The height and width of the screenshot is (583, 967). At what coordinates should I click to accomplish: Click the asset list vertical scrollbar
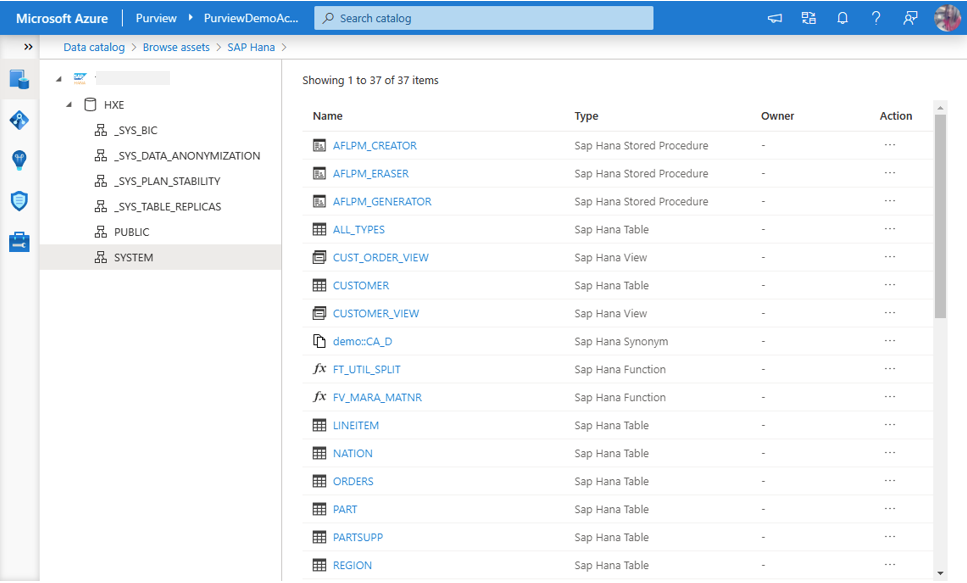pos(940,216)
